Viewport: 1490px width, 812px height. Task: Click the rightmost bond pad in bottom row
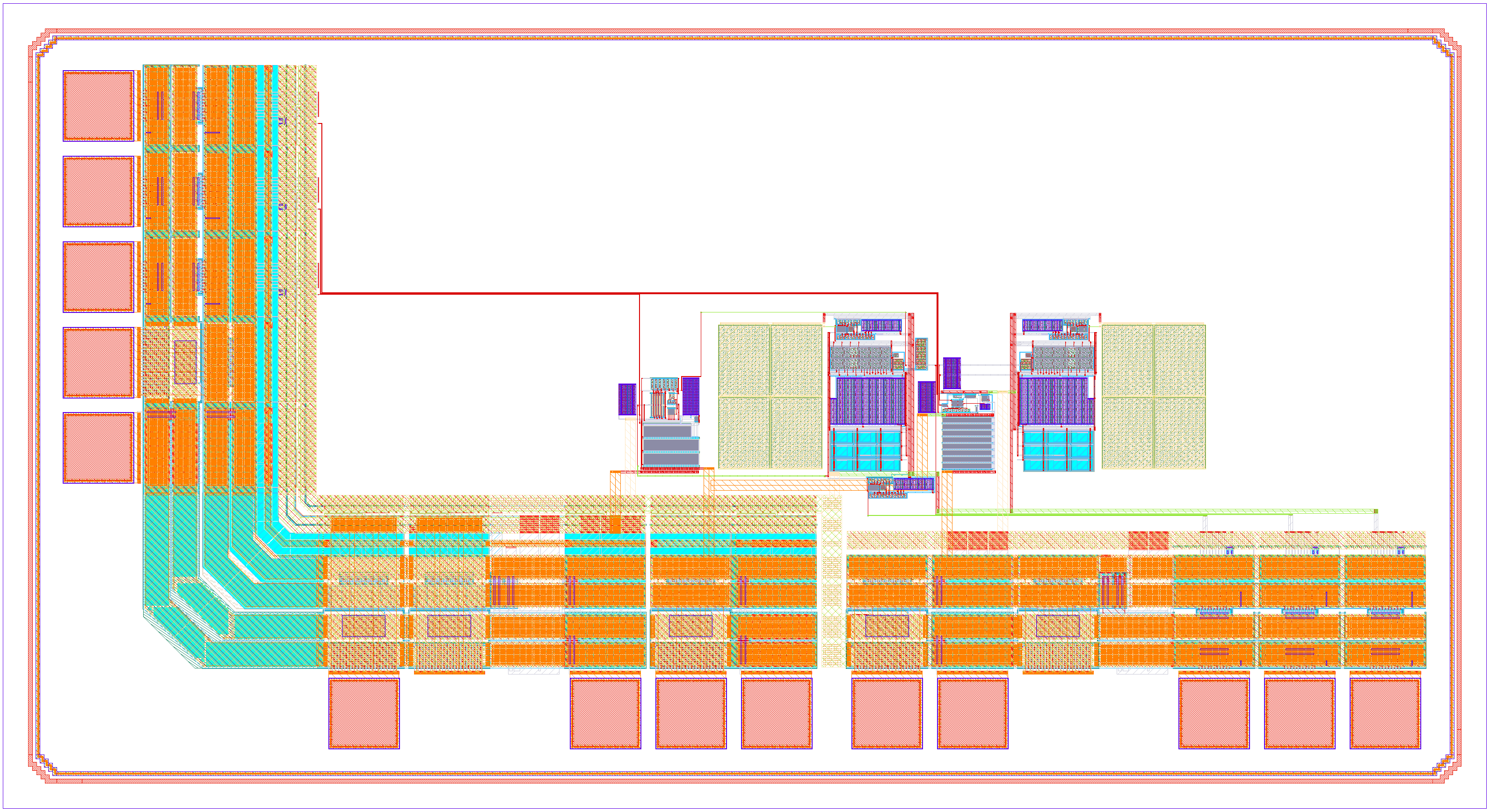[x=1385, y=713]
